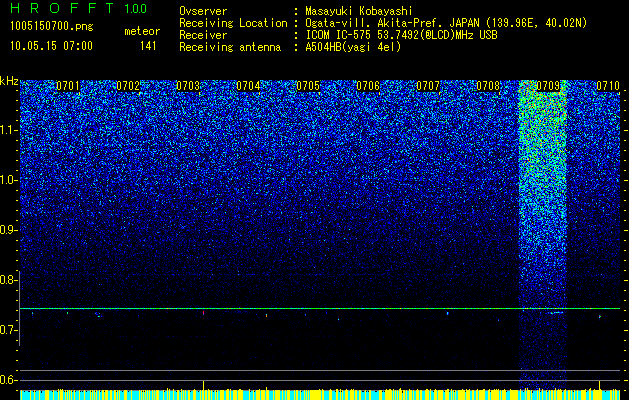Click the Receiving Location value text
The height and width of the screenshot is (400, 629).
pos(446,23)
